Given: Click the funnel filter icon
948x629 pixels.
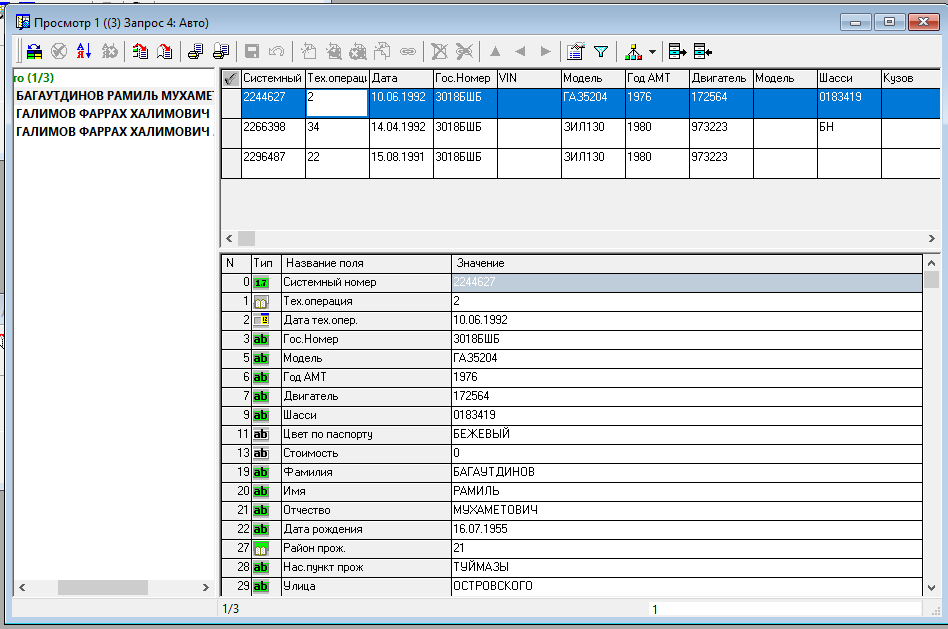Looking at the screenshot, I should pyautogui.click(x=601, y=51).
